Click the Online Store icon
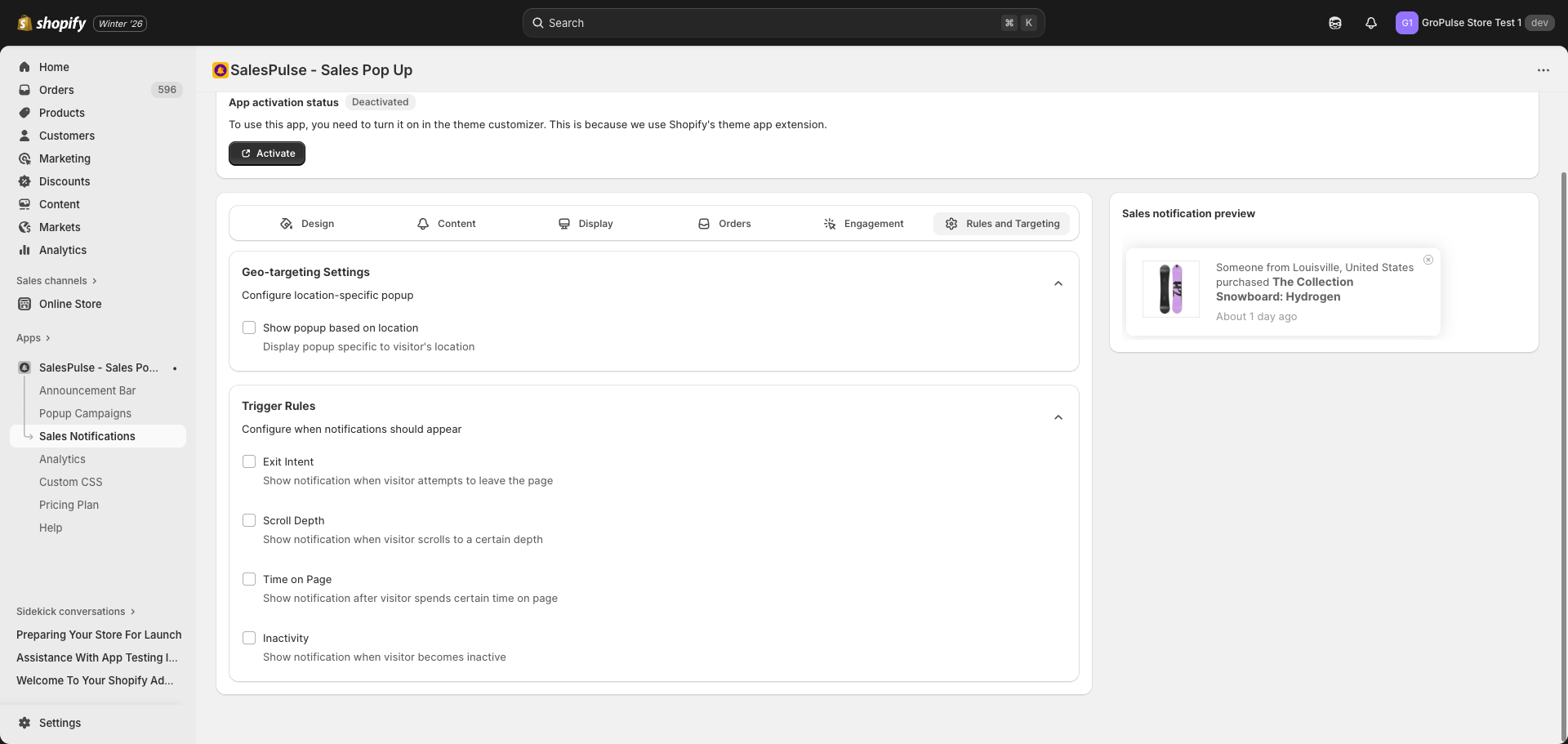 click(x=24, y=304)
